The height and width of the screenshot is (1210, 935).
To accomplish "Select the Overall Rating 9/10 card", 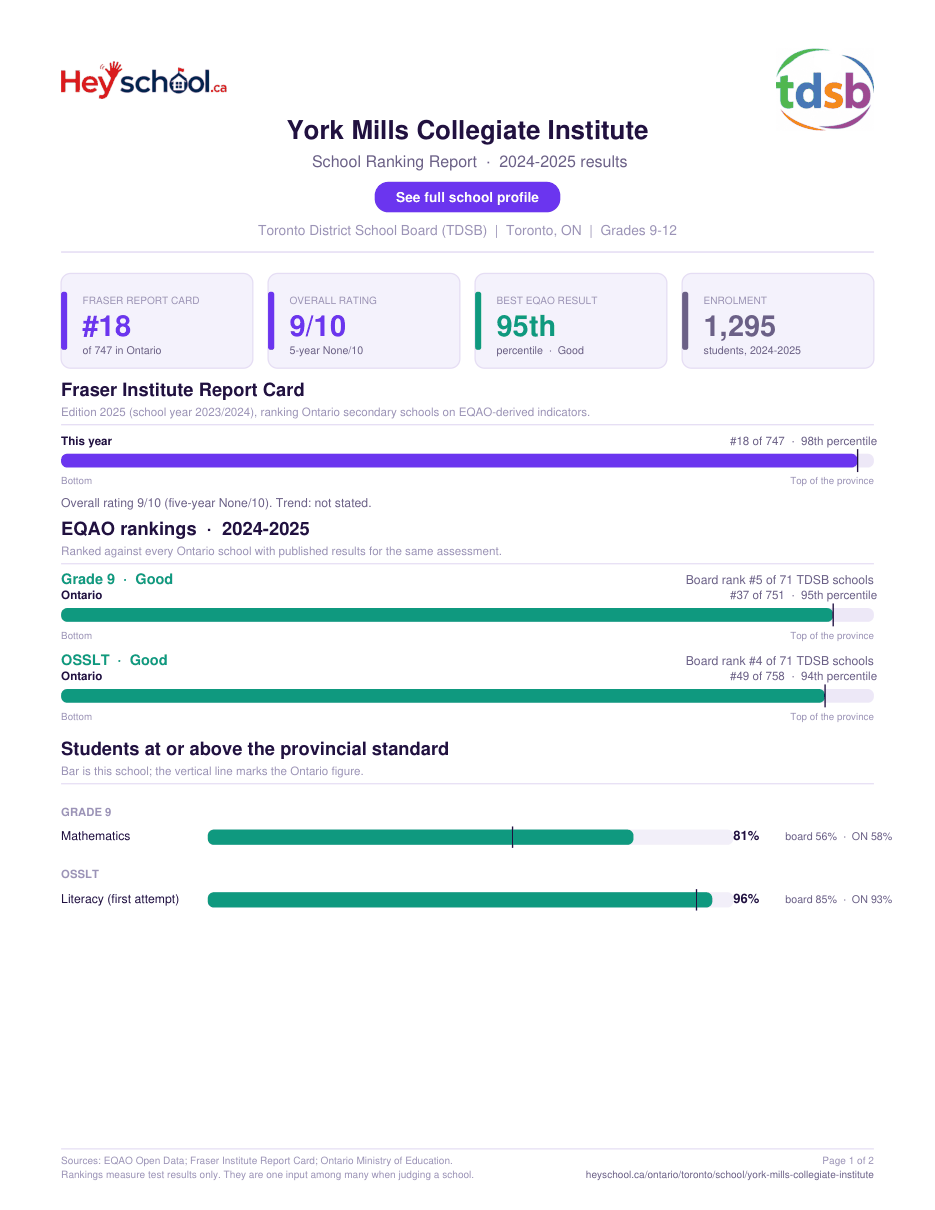I will (x=364, y=321).
